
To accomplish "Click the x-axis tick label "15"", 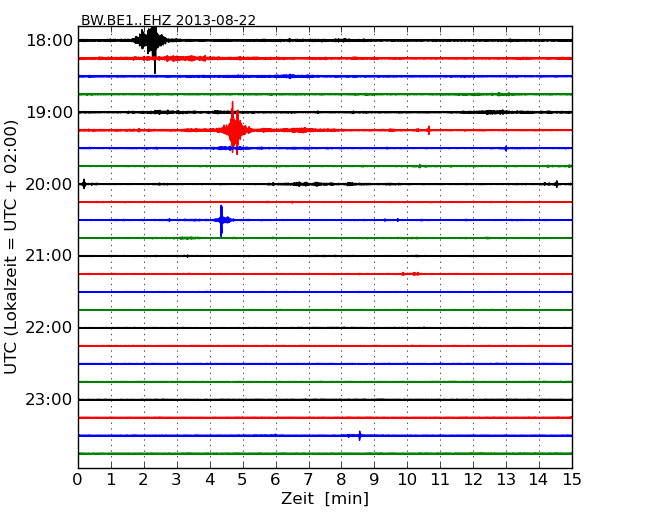I will tap(572, 480).
